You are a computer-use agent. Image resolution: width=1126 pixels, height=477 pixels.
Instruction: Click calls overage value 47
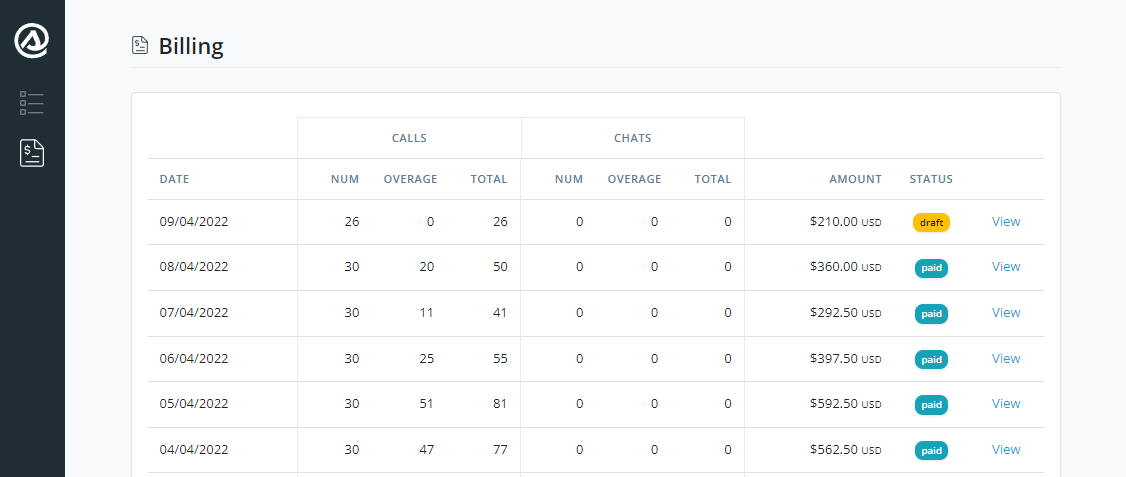(x=427, y=450)
